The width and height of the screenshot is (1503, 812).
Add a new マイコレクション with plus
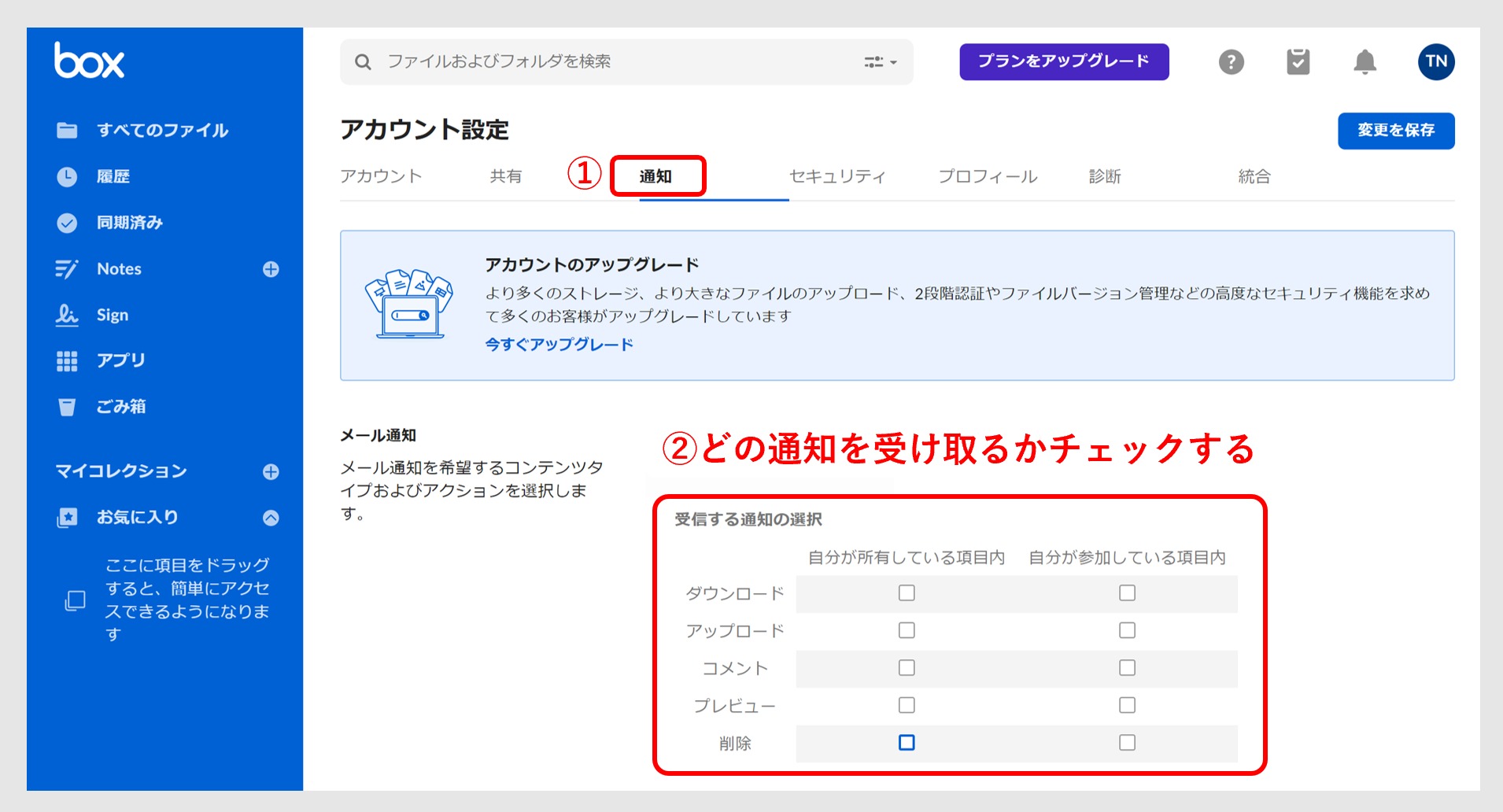[271, 471]
